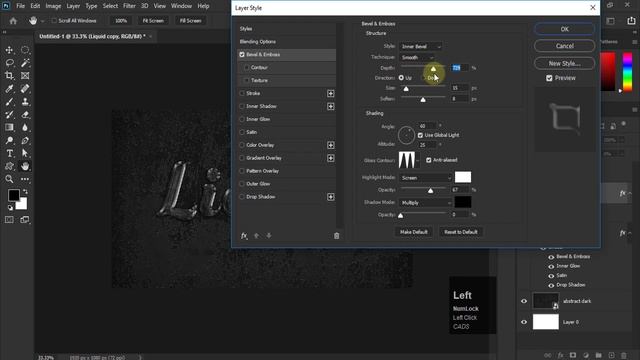Add another Stroke effect with plus icon
Viewport: 640px width, 360px height.
pyautogui.click(x=331, y=93)
